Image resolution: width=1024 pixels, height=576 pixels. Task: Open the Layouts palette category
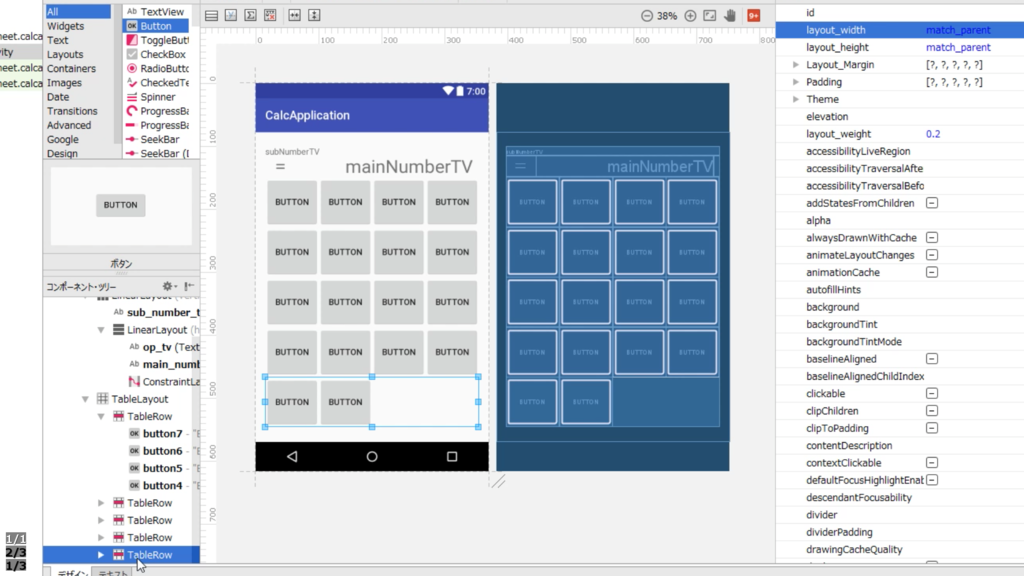pyautogui.click(x=65, y=55)
